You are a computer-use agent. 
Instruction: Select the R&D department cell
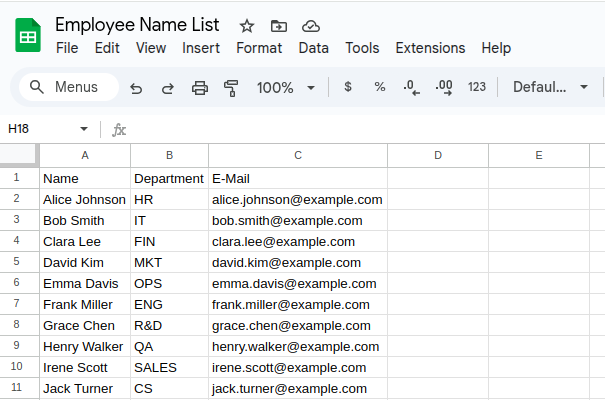[x=169, y=325]
